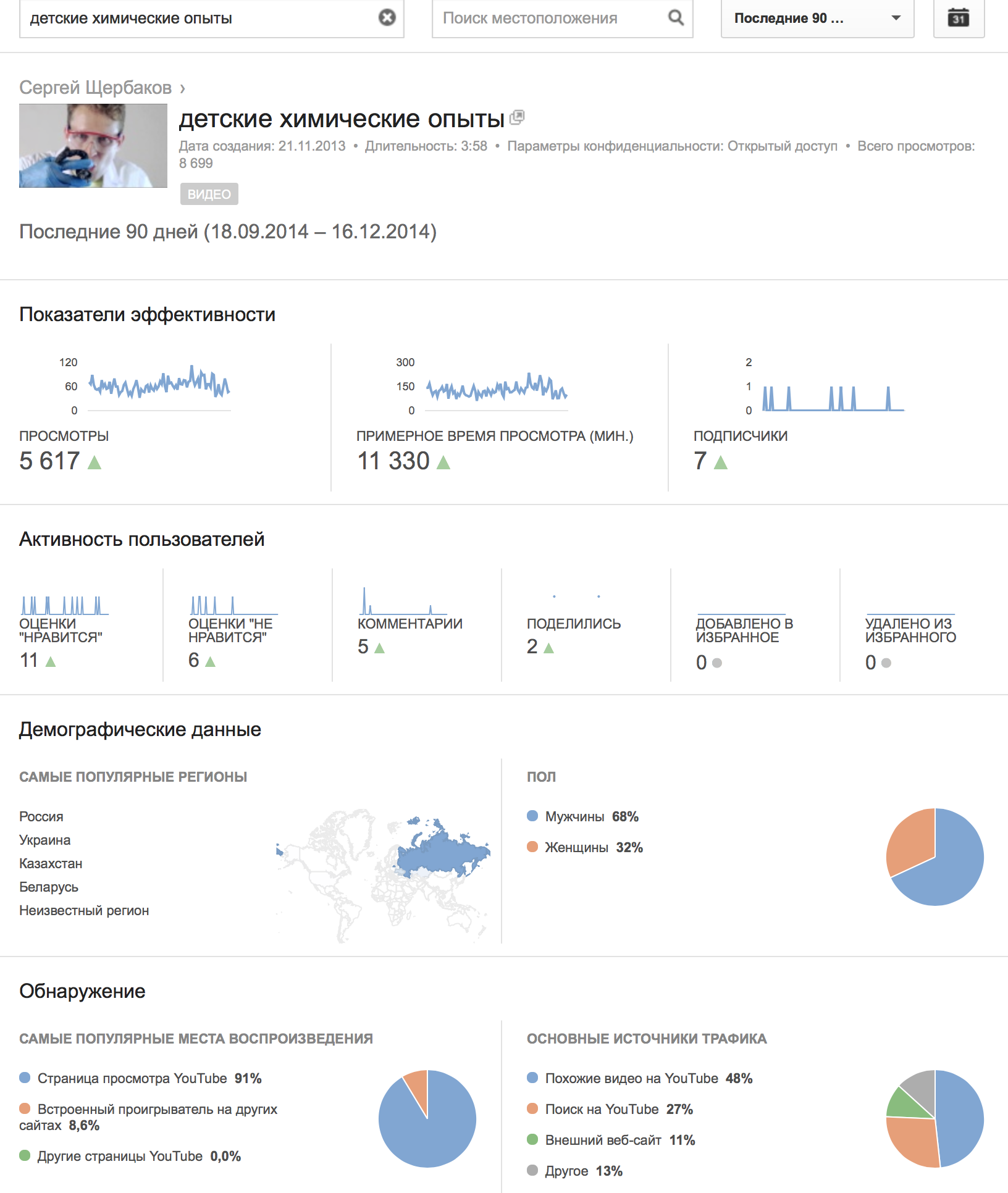Click the green up arrow beside subscribers 7
Screen dimensions: 1008x1193
click(721, 462)
